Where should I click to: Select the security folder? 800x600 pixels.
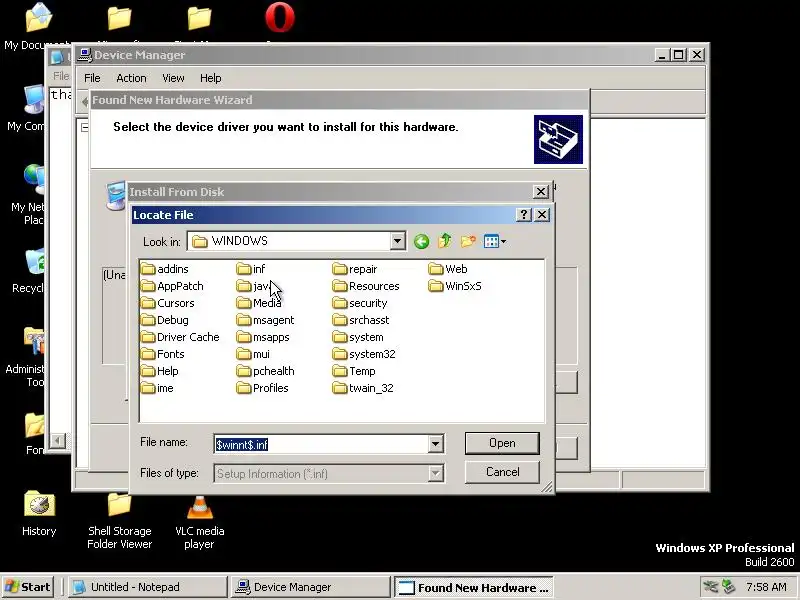(360, 303)
